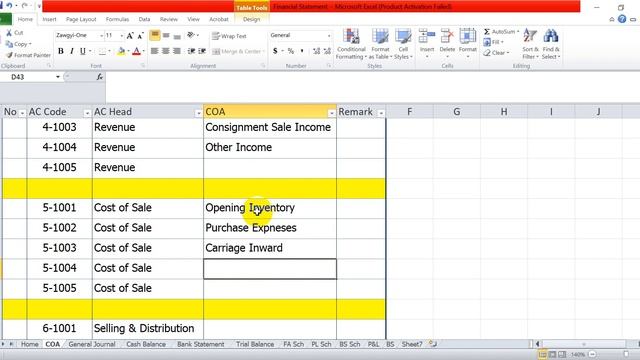Decrease font size with the shrink font icon
The height and width of the screenshot is (360, 640).
pos(140,36)
